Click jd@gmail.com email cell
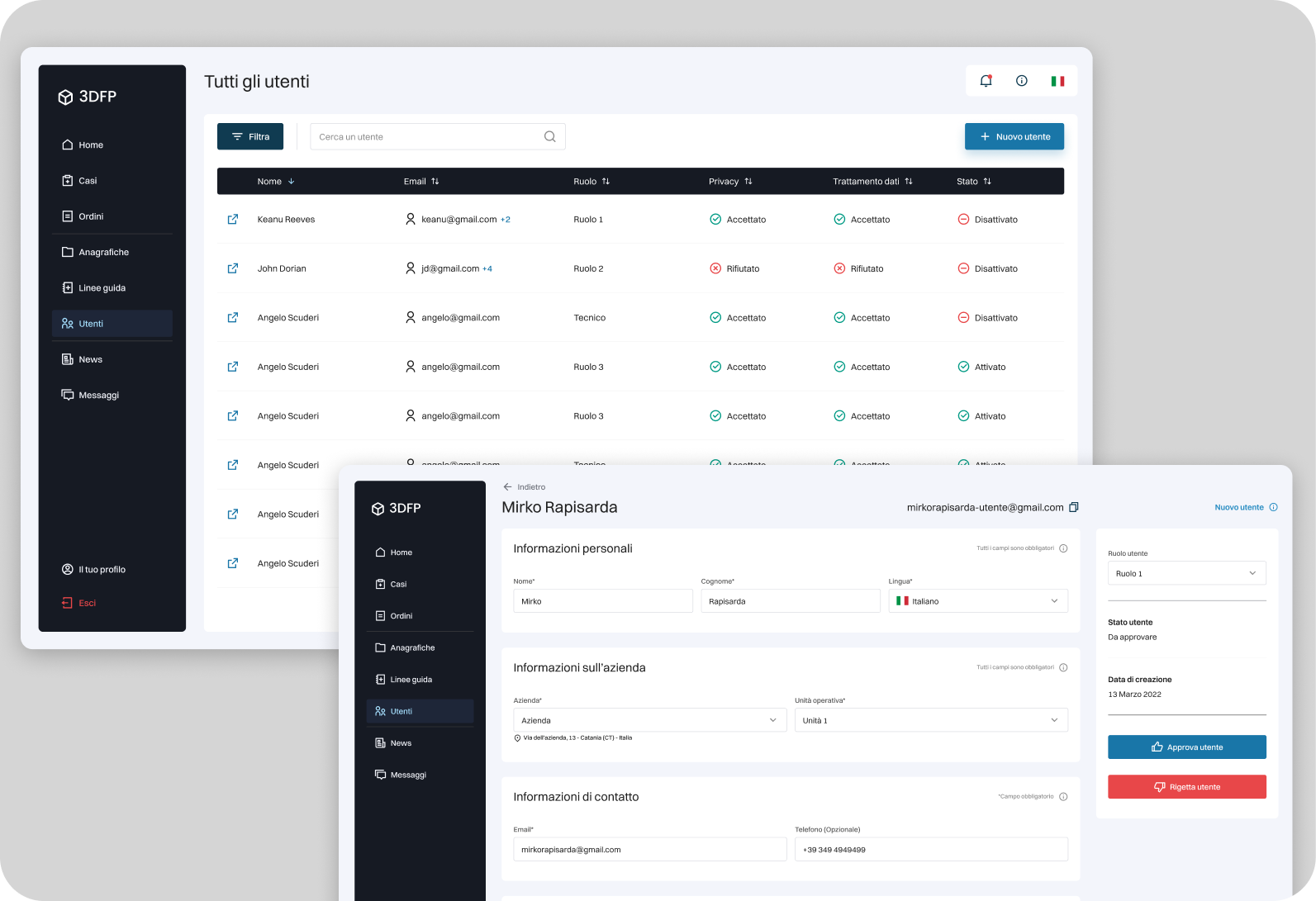The height and width of the screenshot is (901, 1316). [450, 268]
